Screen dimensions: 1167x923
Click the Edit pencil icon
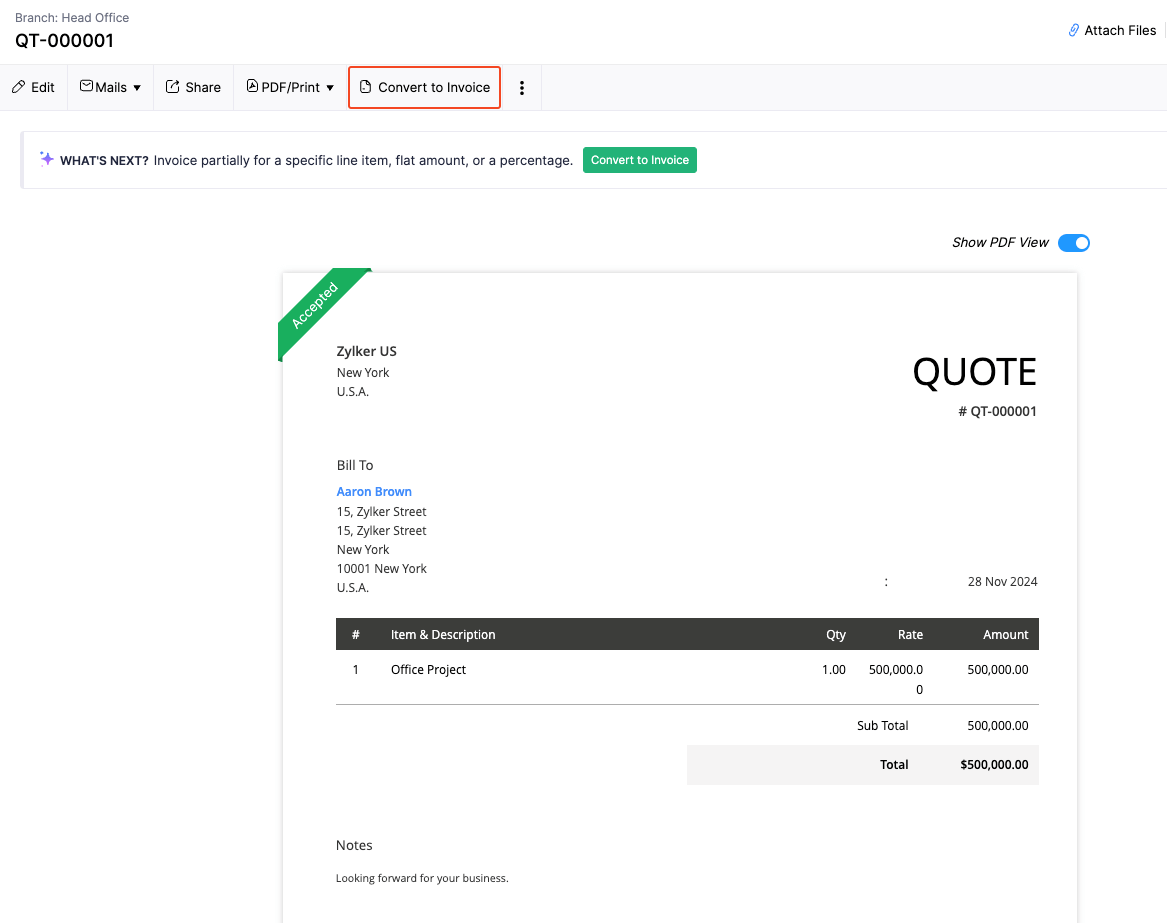click(x=16, y=87)
